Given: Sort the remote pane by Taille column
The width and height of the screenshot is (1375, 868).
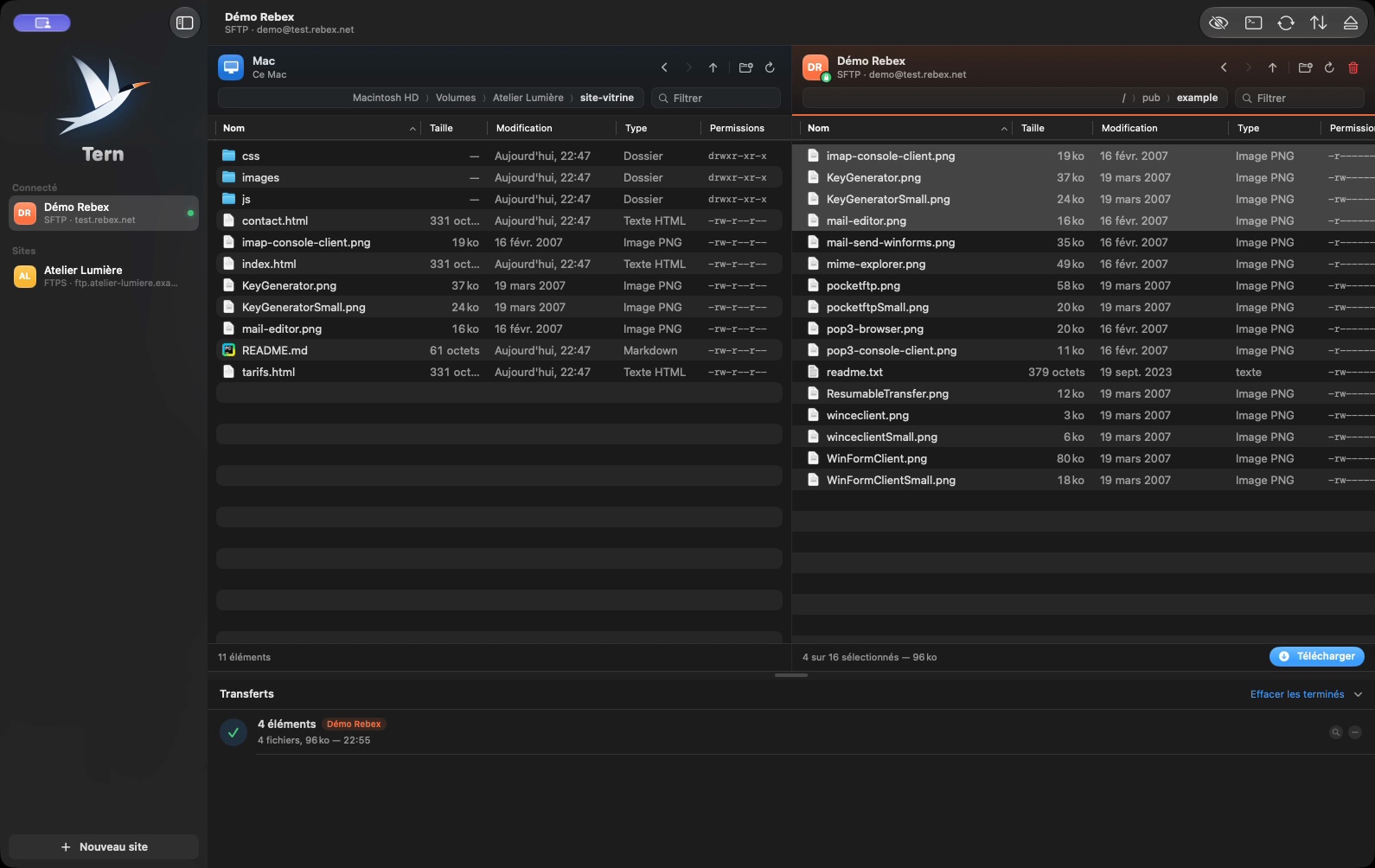Looking at the screenshot, I should click(1052, 128).
